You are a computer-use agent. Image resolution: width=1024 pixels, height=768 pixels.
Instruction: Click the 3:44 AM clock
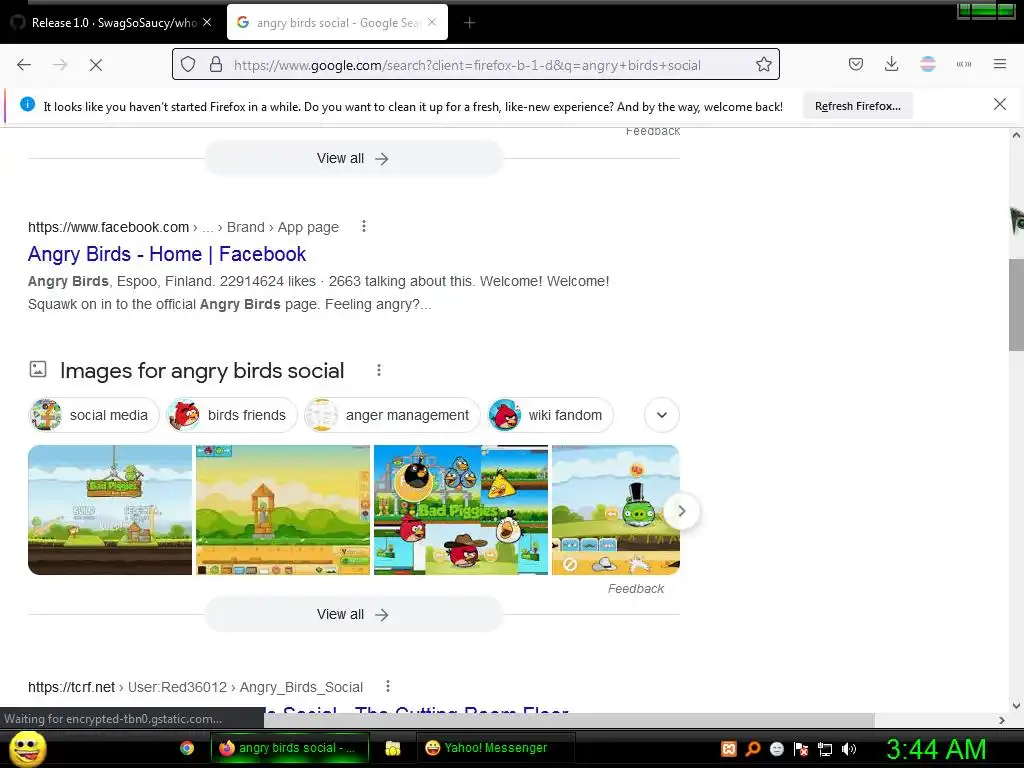pyautogui.click(x=935, y=749)
